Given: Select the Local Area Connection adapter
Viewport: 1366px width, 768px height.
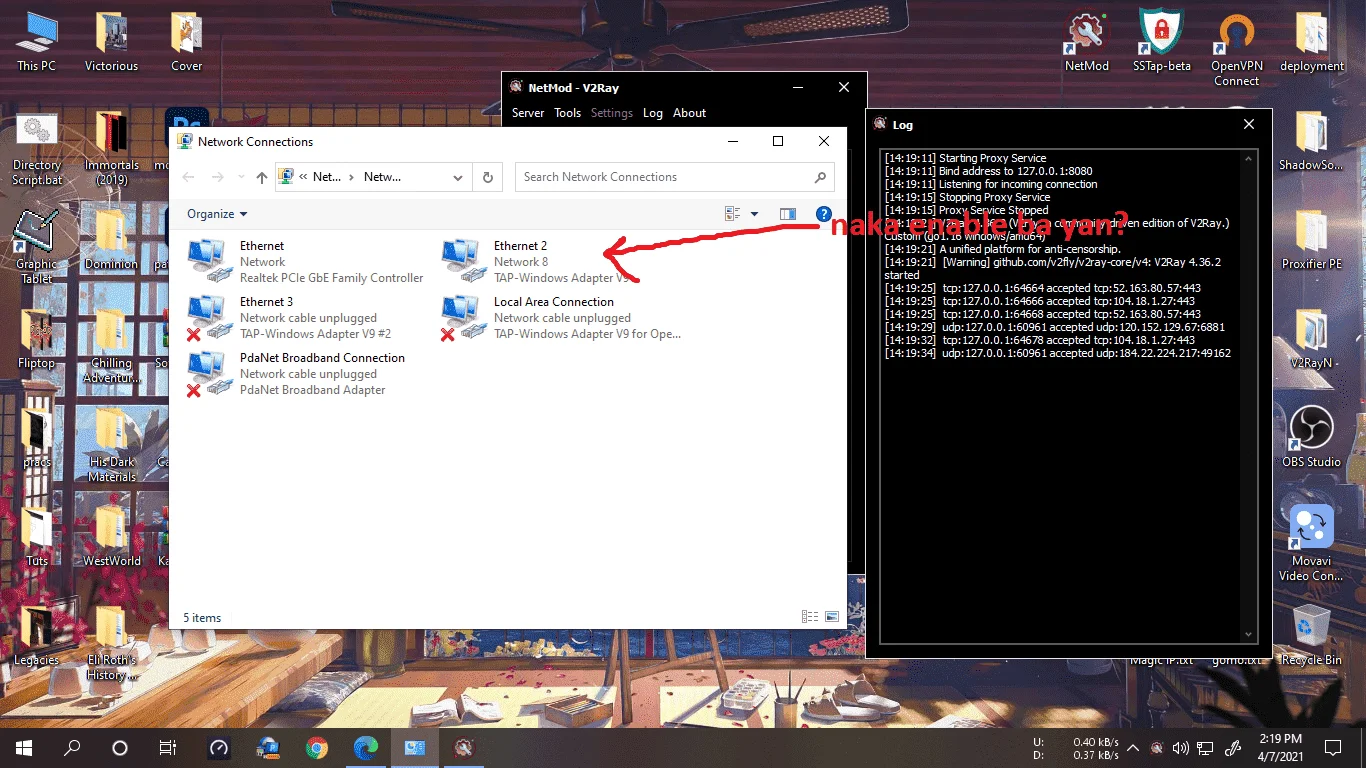Looking at the screenshot, I should tap(562, 318).
